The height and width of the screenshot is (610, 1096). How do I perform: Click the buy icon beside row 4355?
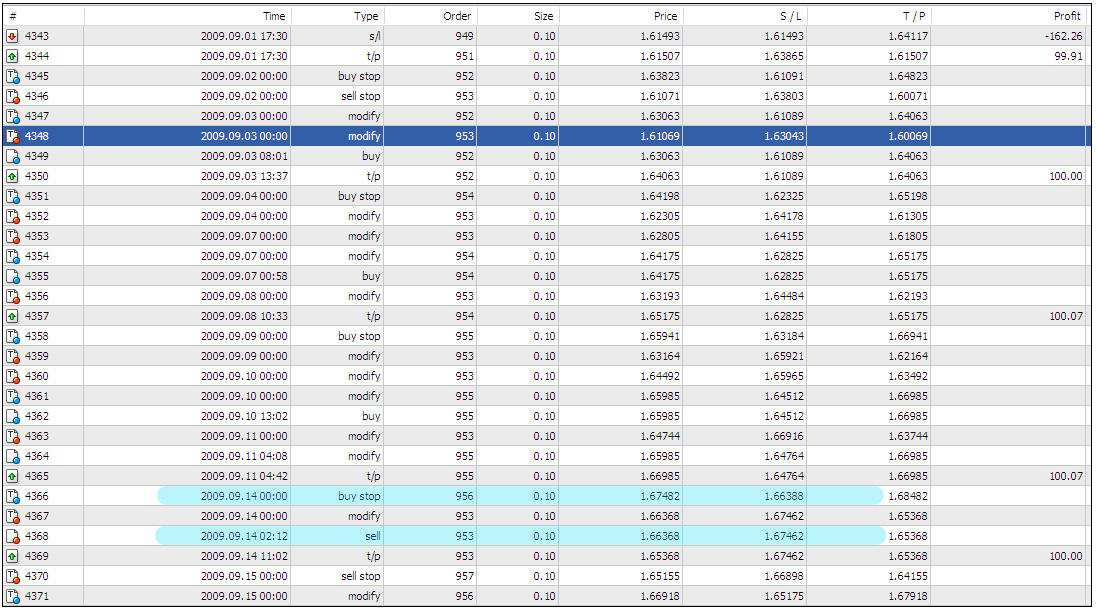coord(13,277)
